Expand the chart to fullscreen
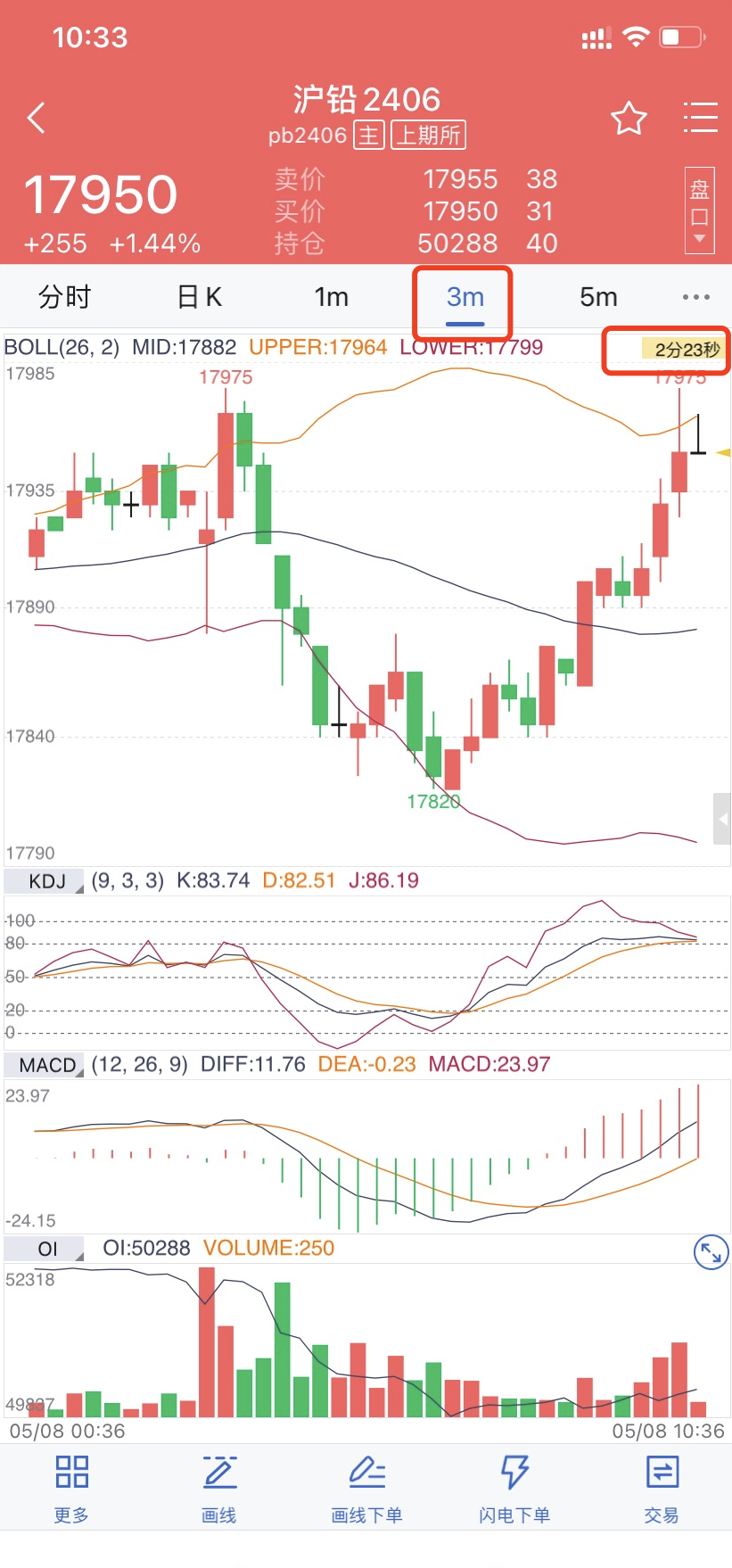 (x=711, y=1252)
